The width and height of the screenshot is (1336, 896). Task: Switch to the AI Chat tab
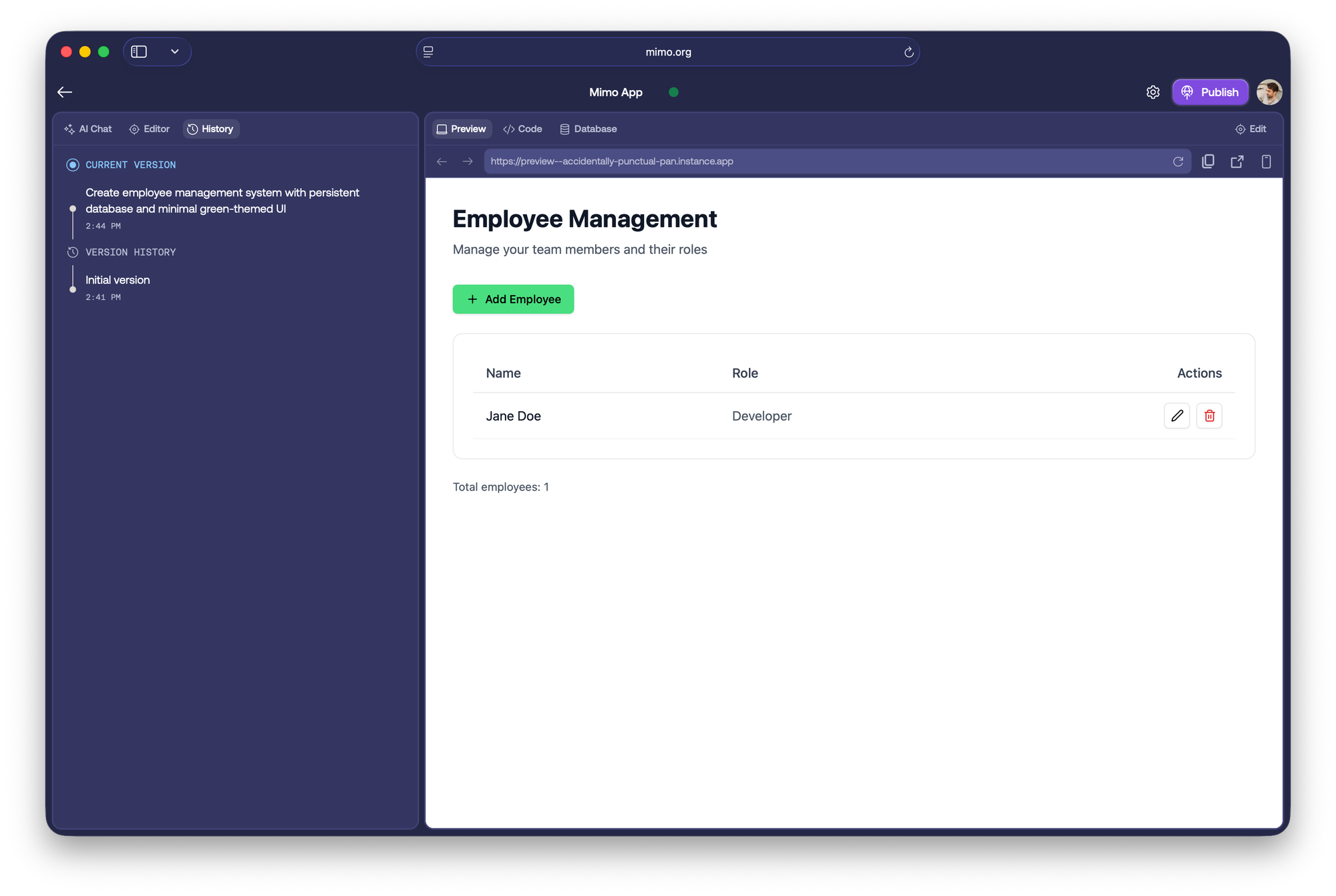point(88,129)
